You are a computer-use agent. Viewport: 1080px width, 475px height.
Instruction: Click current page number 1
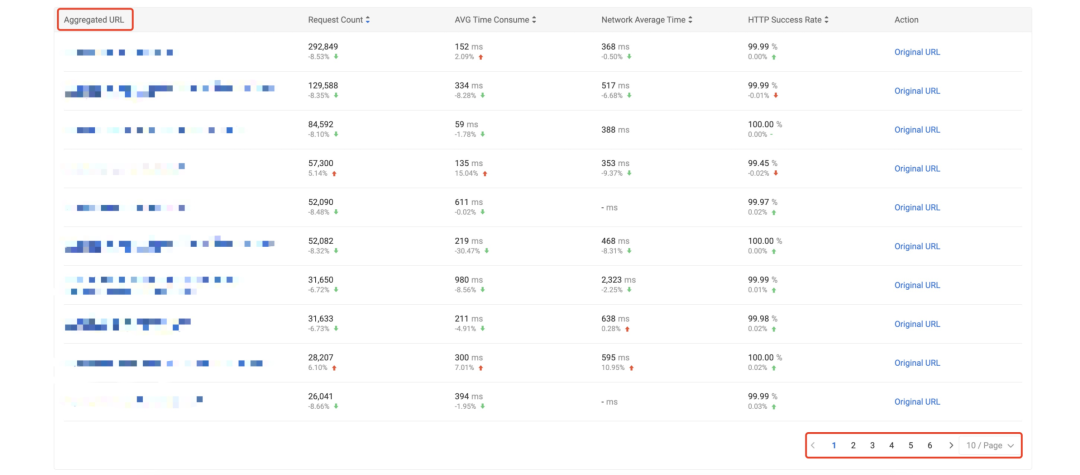834,445
